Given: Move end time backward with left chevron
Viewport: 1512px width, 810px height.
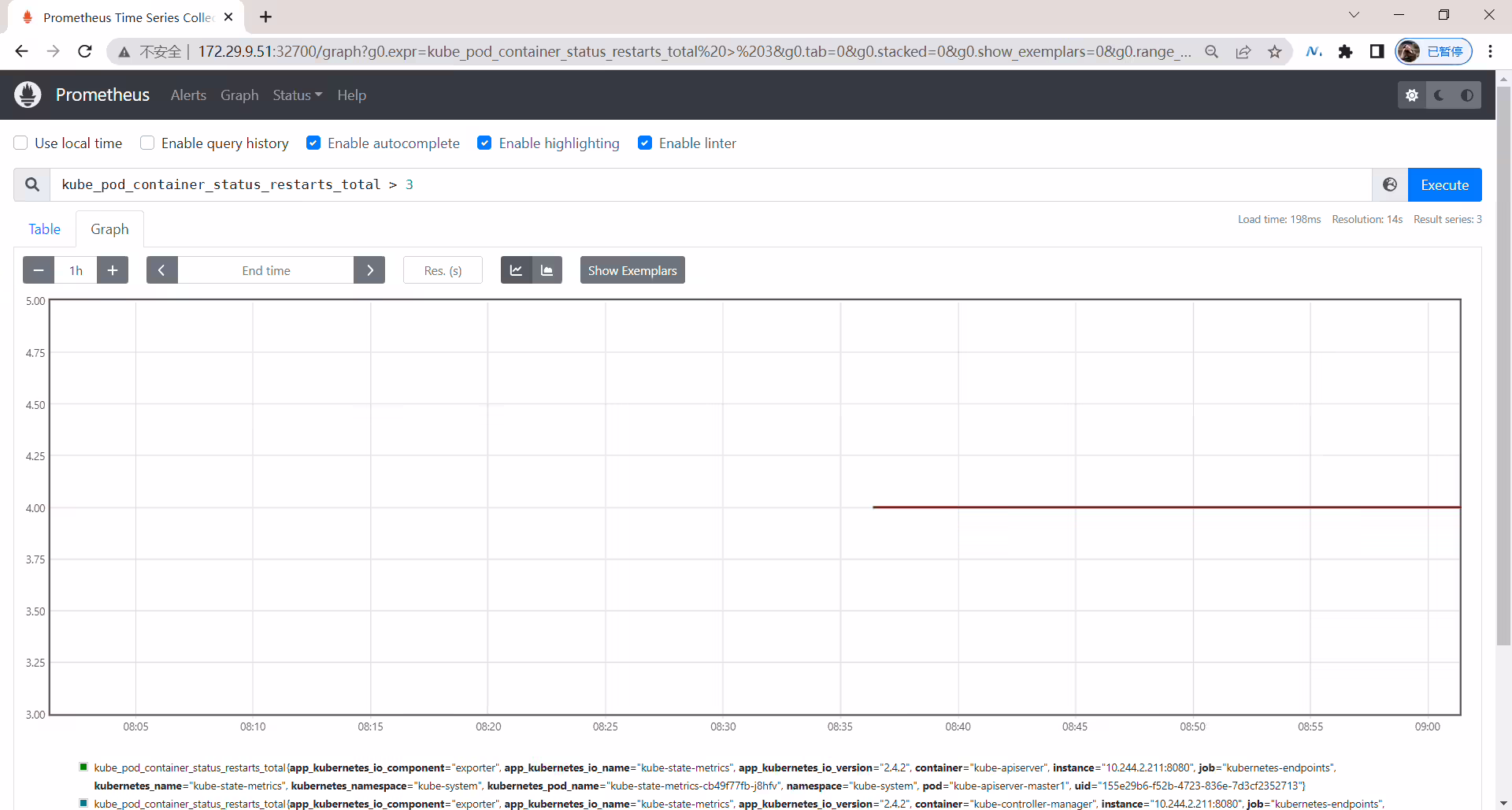Looking at the screenshot, I should (x=161, y=270).
